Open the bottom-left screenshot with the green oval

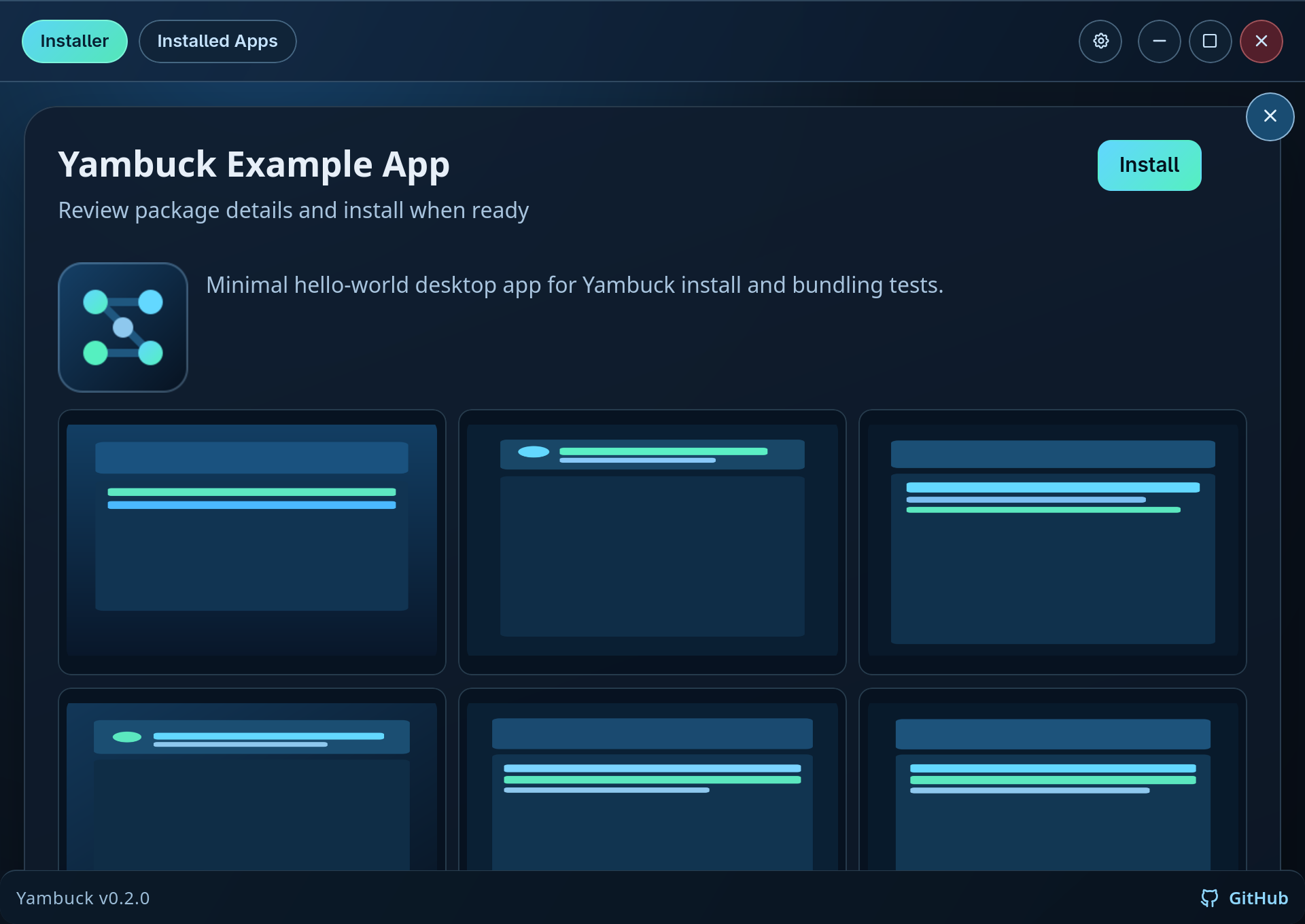[x=252, y=780]
